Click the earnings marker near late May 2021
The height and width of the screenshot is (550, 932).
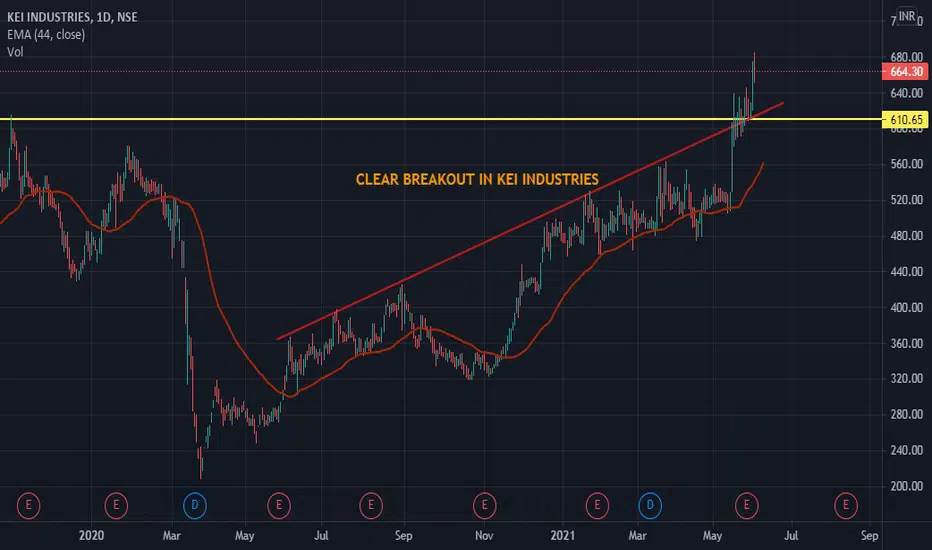point(747,506)
